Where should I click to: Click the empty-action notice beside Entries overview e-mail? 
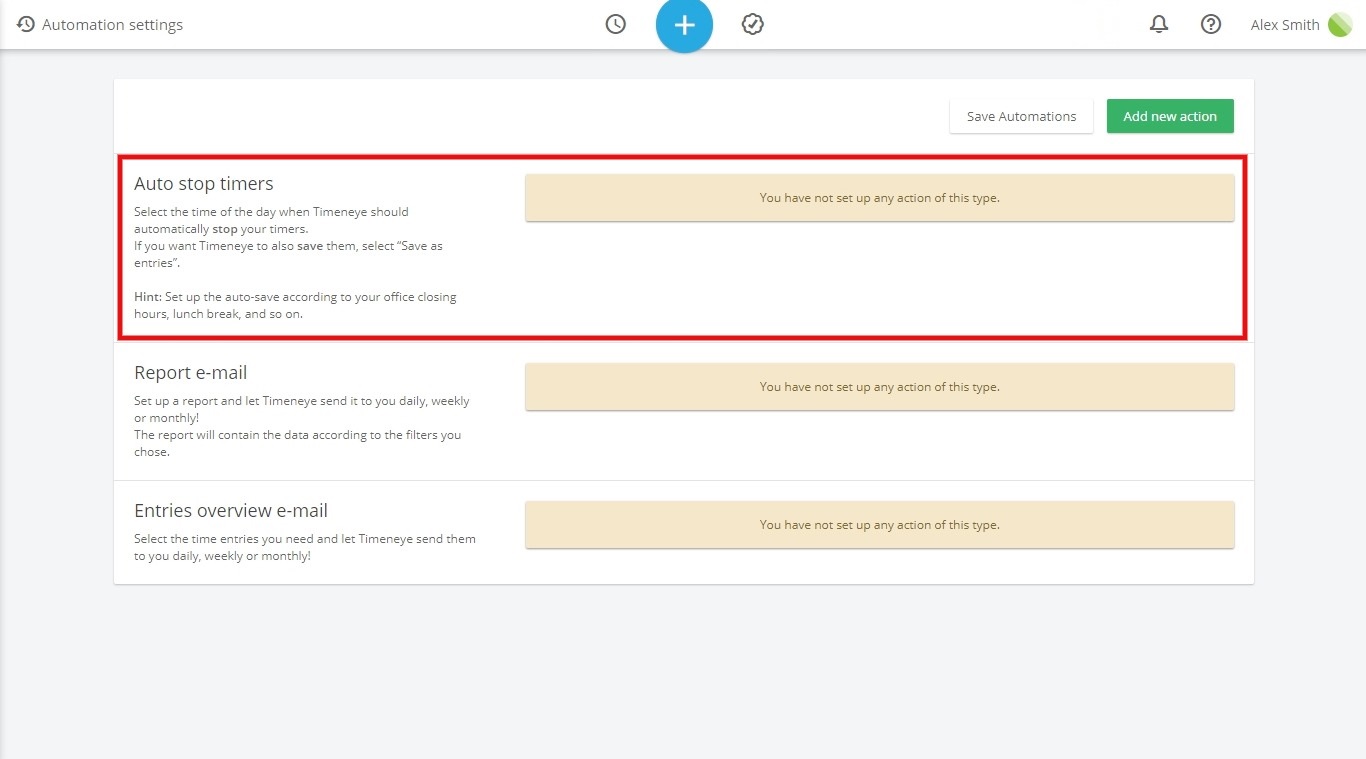point(879,525)
